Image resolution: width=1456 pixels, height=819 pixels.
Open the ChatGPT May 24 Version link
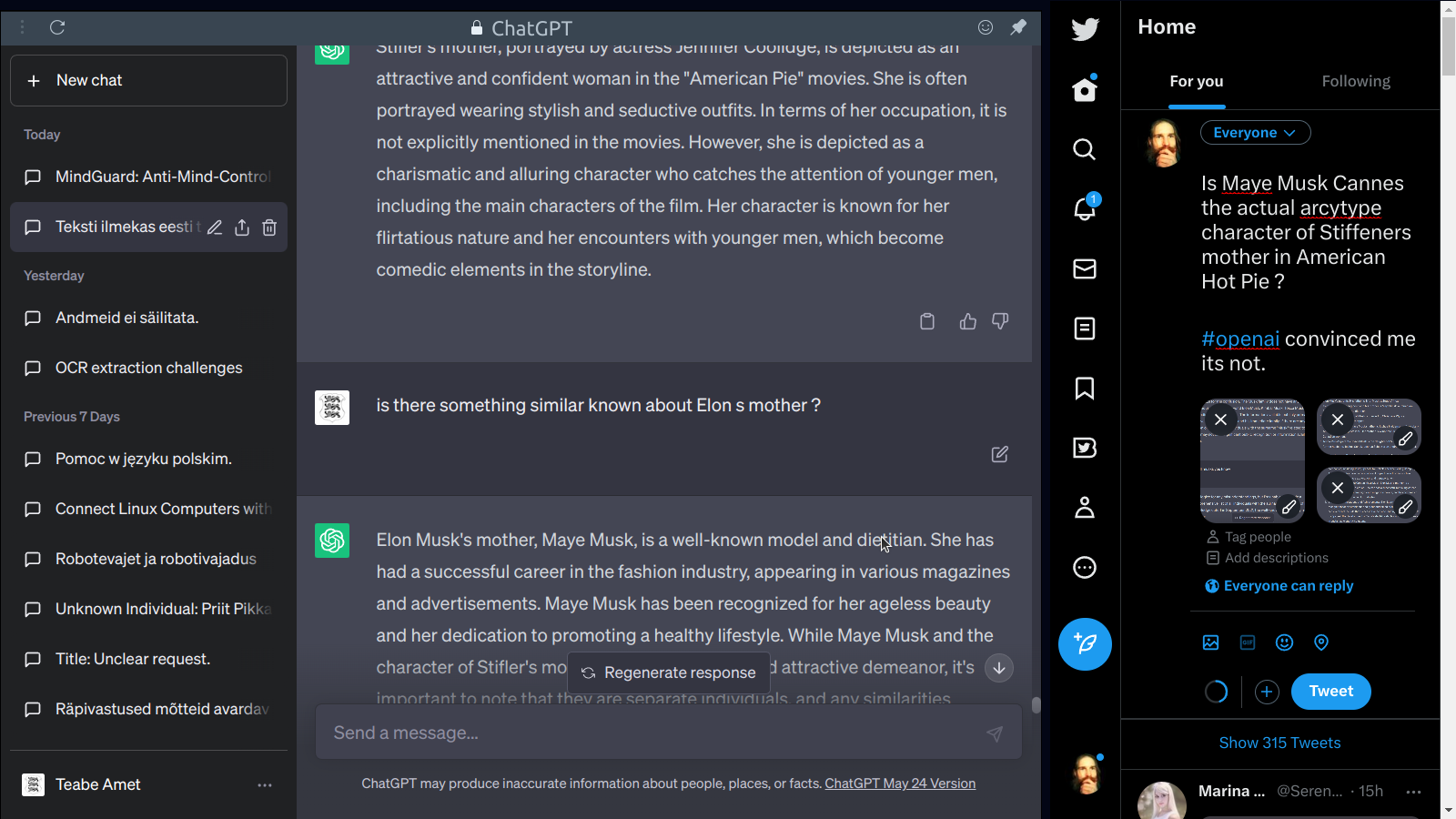pyautogui.click(x=900, y=784)
